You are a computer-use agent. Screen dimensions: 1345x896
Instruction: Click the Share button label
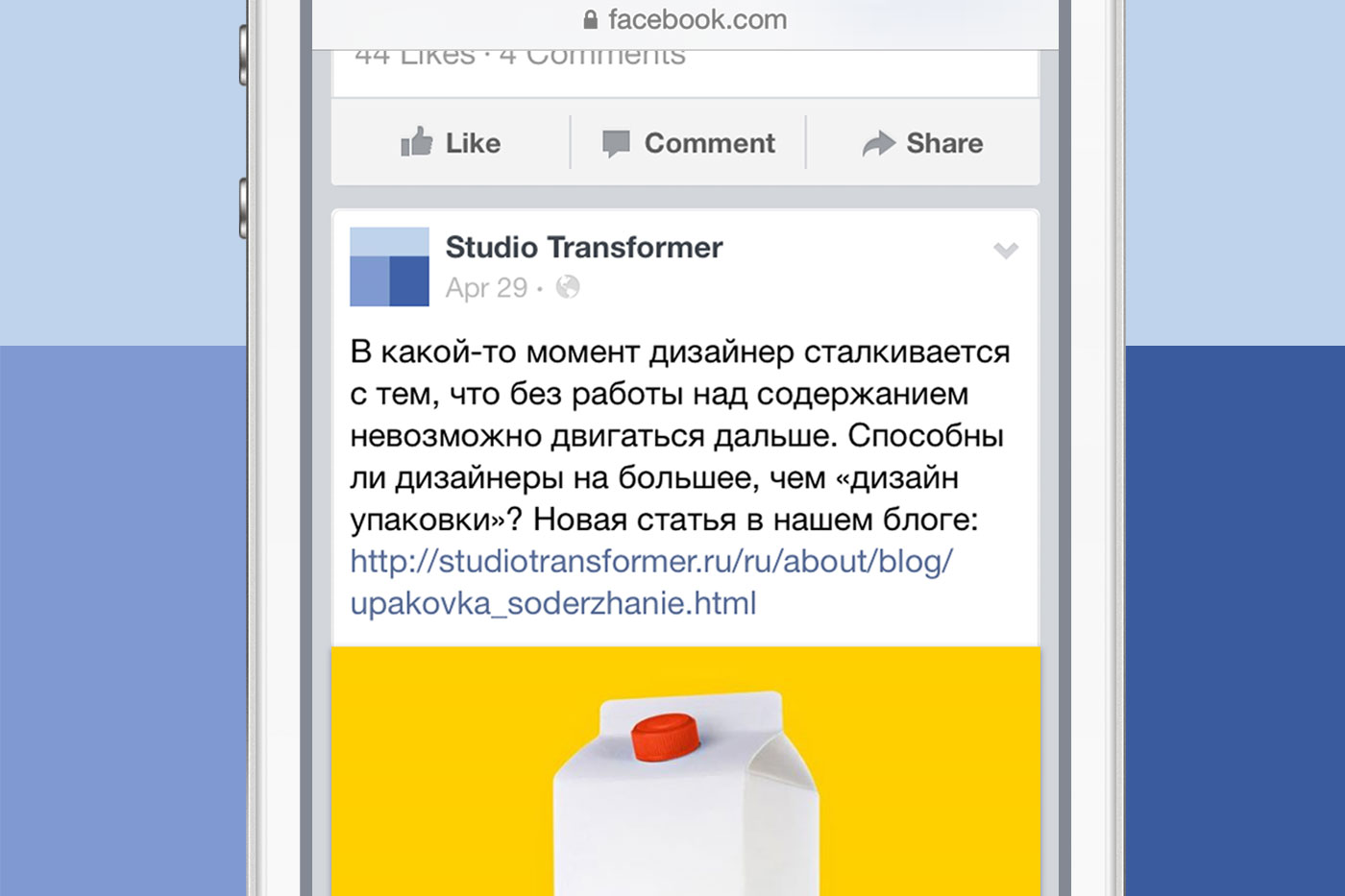944,143
